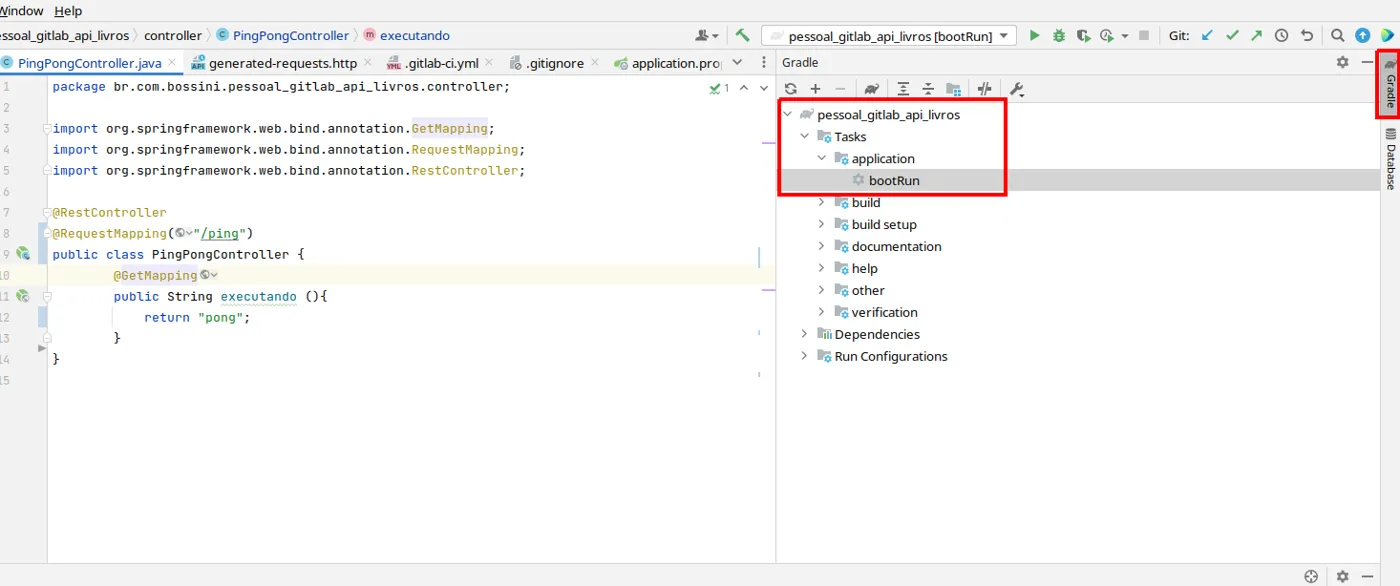
Task: Expand the Run Configurations node
Action: (x=805, y=357)
